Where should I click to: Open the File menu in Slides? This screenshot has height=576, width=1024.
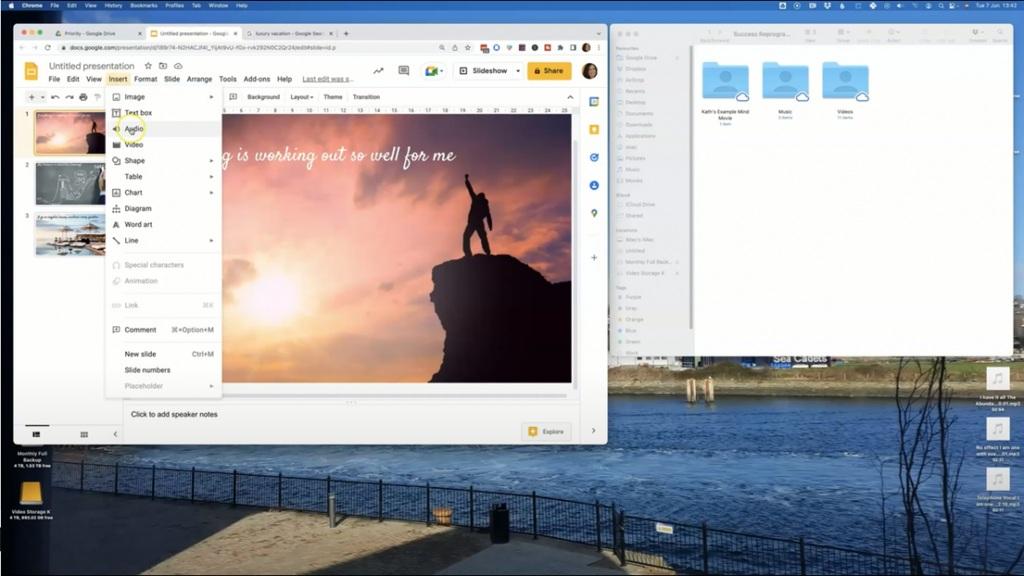[54, 79]
